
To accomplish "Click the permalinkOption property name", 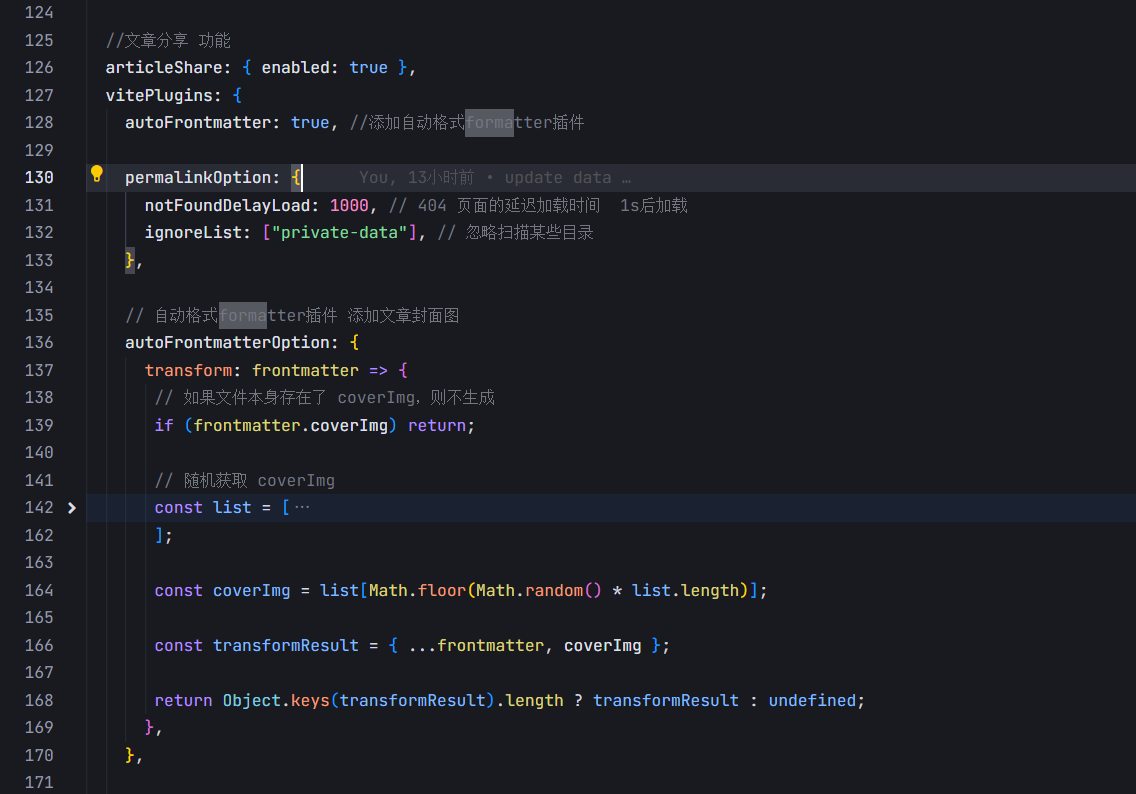I will coord(198,177).
